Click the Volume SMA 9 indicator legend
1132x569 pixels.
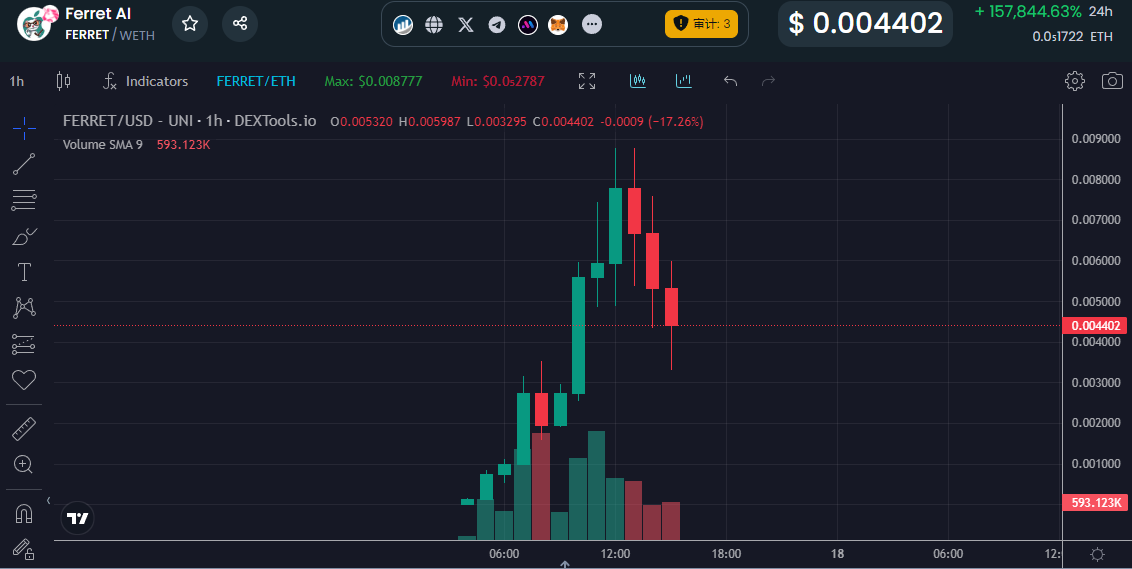103,144
